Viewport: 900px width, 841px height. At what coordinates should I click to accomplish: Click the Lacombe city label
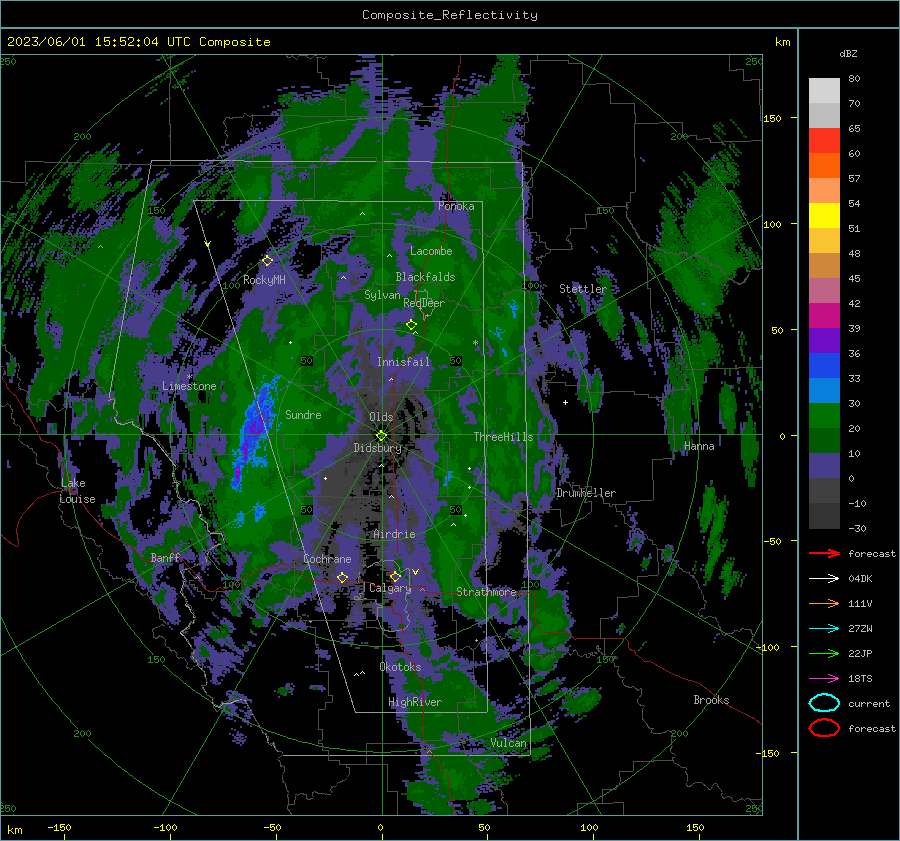point(431,251)
